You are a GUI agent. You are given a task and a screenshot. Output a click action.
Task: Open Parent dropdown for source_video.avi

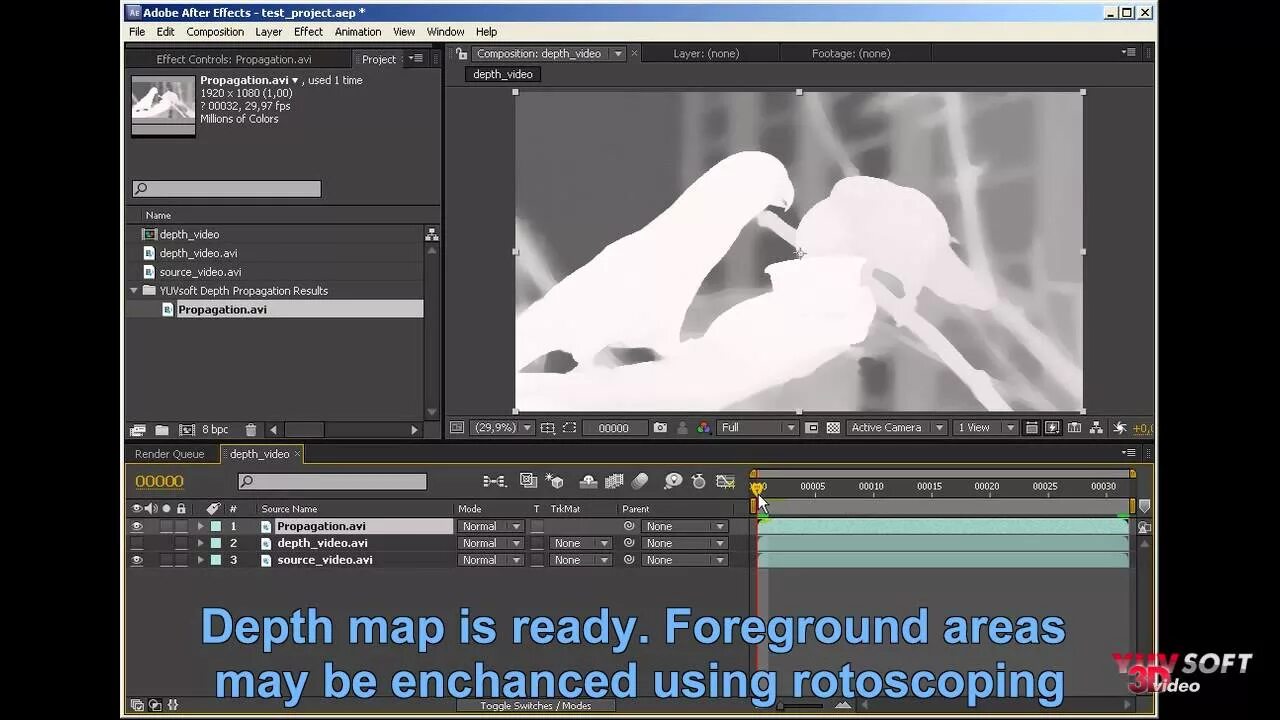point(684,560)
